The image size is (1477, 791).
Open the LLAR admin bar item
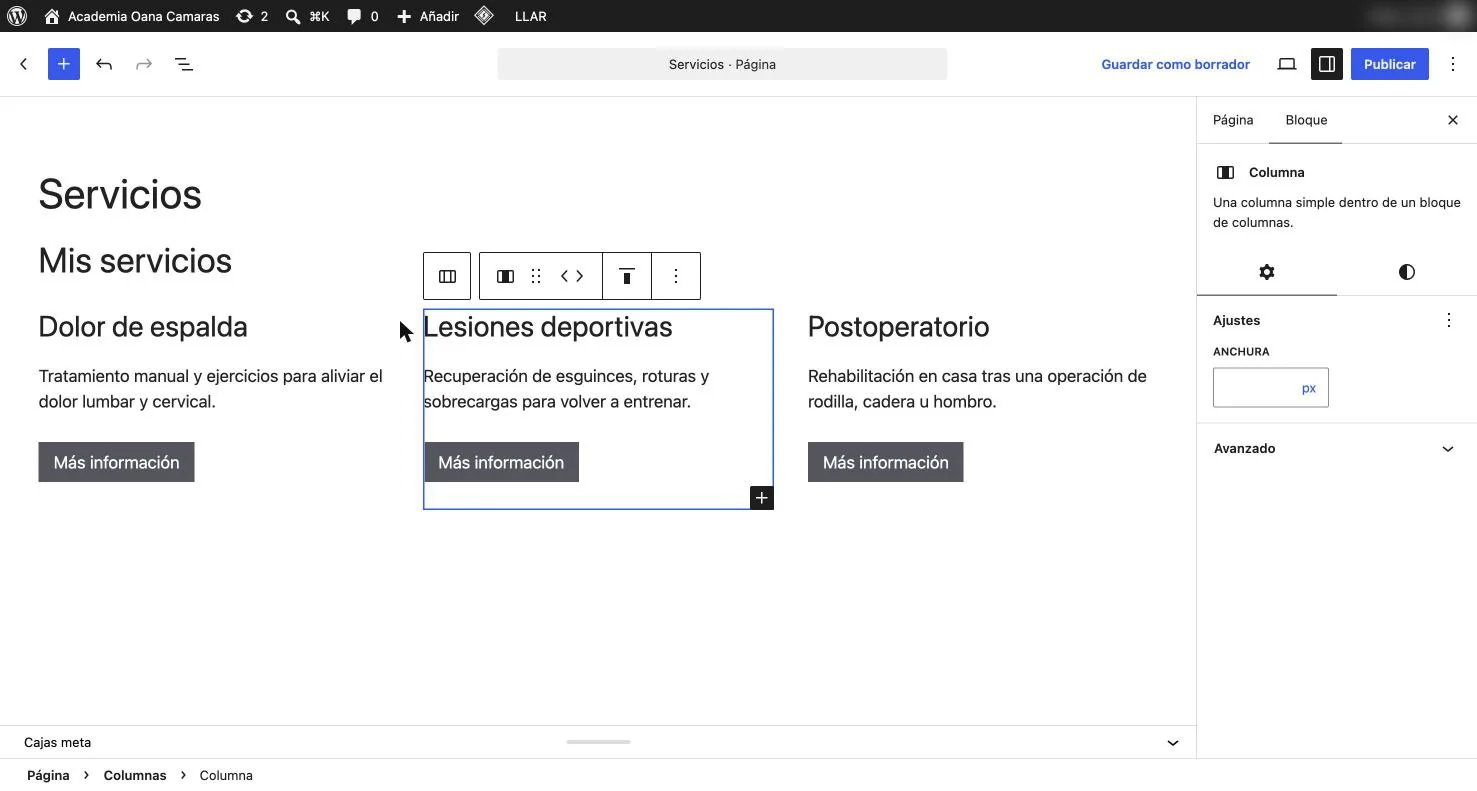pos(530,16)
